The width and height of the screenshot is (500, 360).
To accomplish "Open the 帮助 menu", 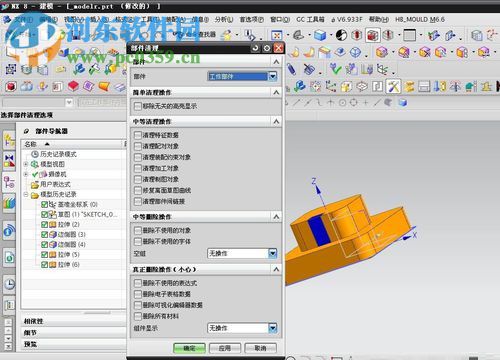I will point(379,20).
